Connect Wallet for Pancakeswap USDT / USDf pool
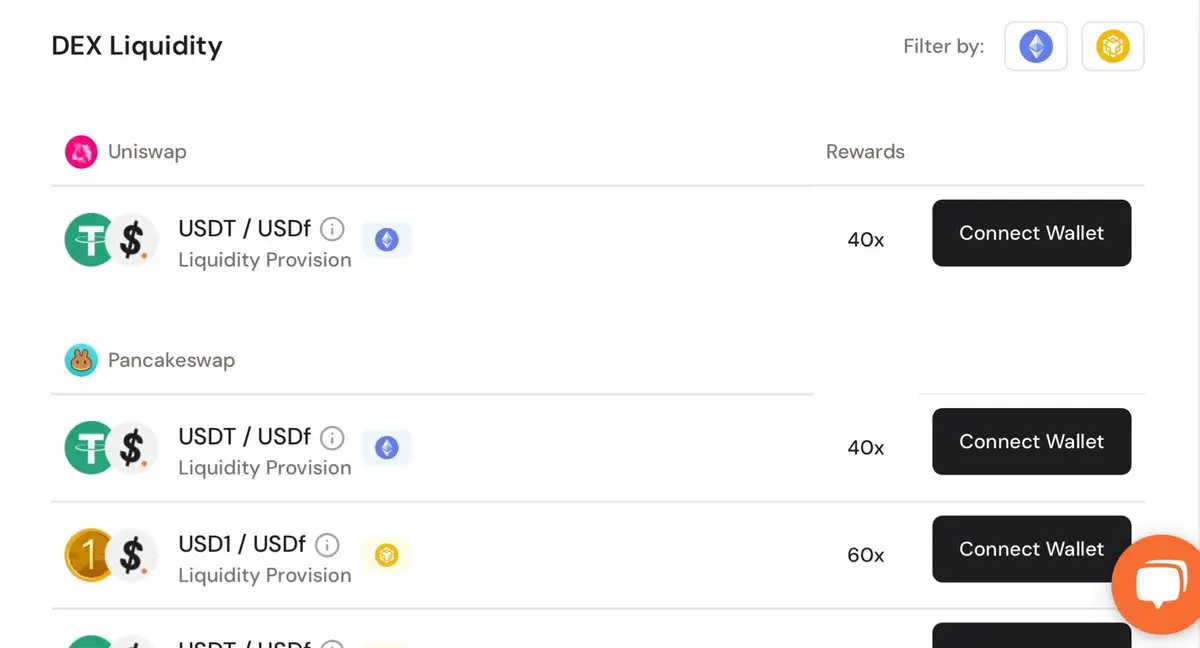1200x648 pixels. click(x=1032, y=441)
